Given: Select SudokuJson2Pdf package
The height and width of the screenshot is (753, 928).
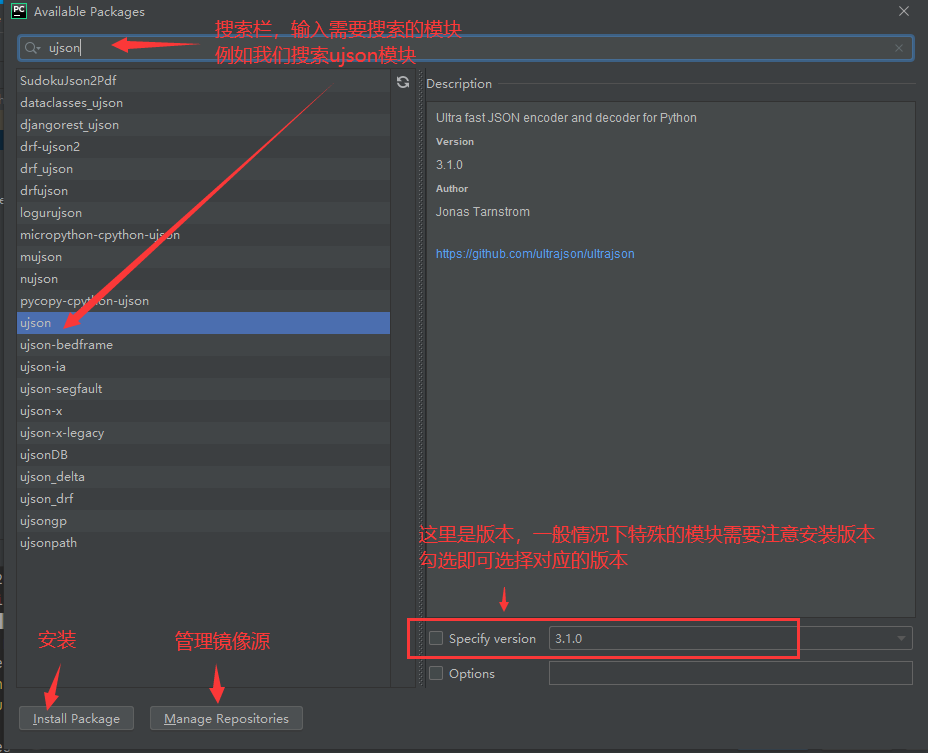Looking at the screenshot, I should point(204,81).
